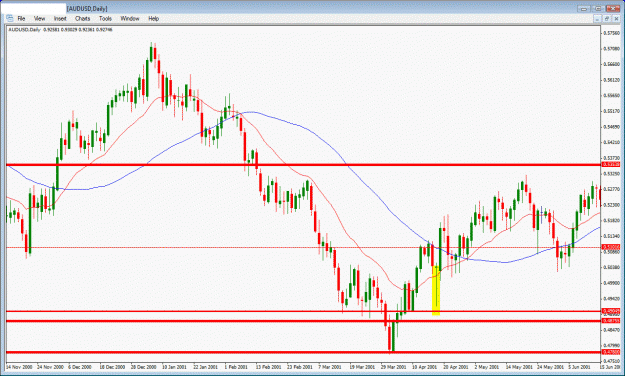The image size is (625, 376).
Task: Click the 0.57080 price axis label
Action: 611,49
